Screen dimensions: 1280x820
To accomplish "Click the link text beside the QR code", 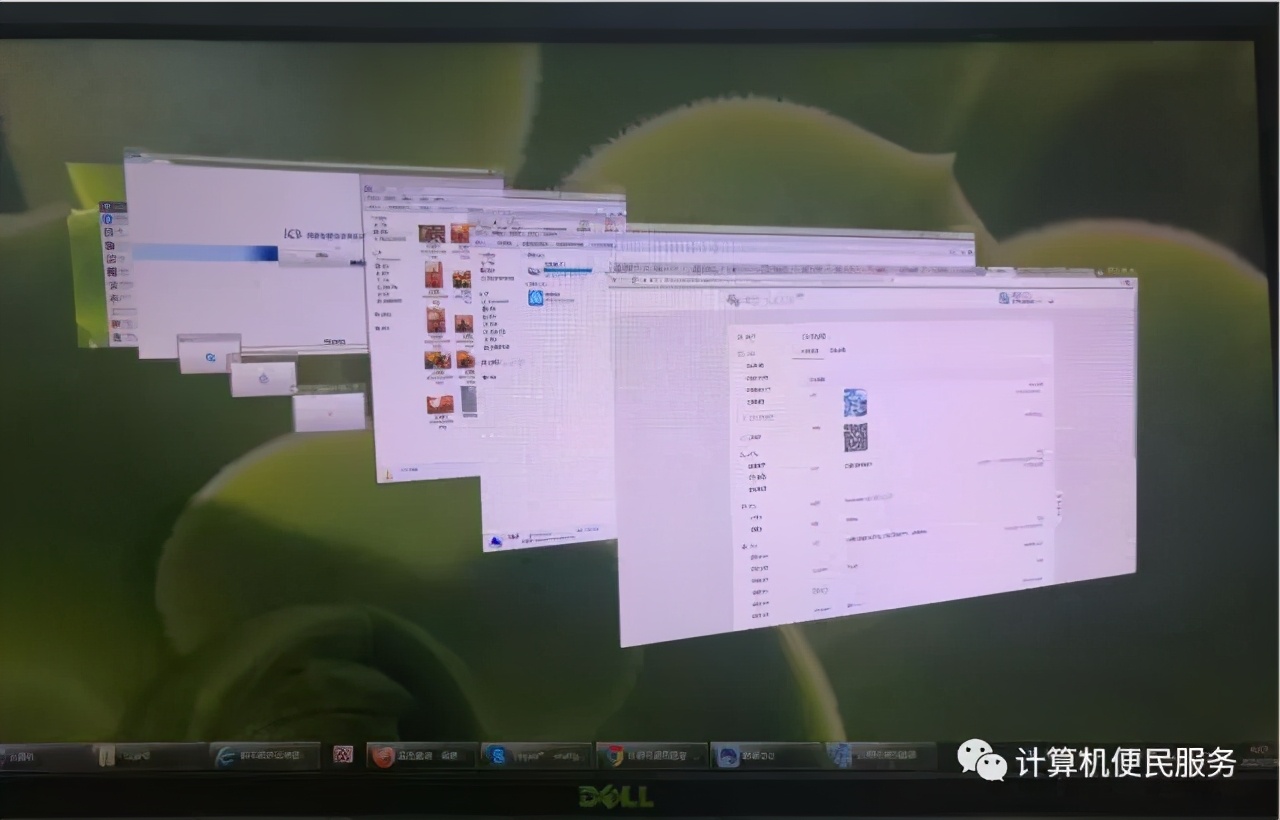I will 860,465.
